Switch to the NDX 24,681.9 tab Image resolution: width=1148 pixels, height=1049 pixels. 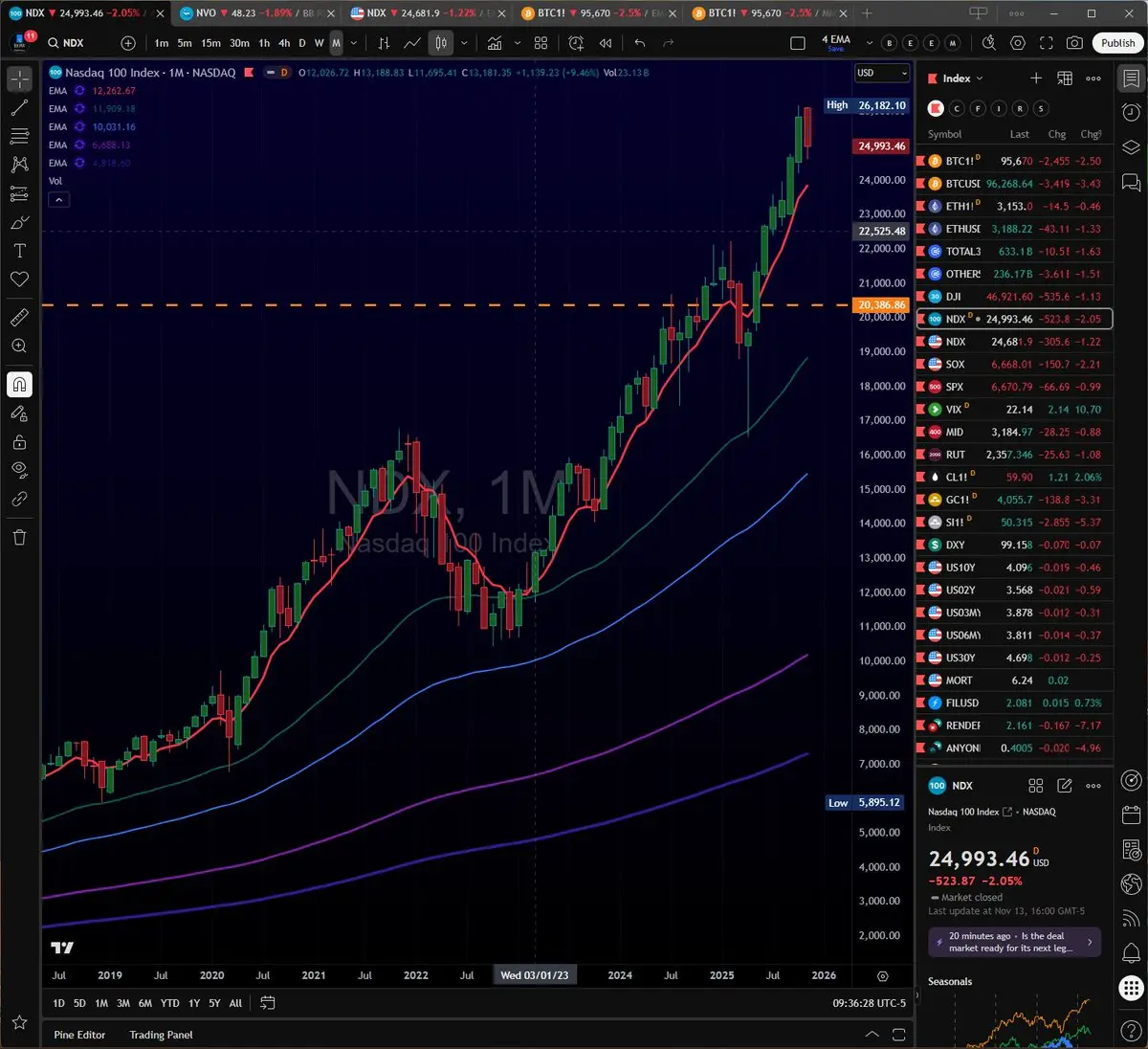427,13
